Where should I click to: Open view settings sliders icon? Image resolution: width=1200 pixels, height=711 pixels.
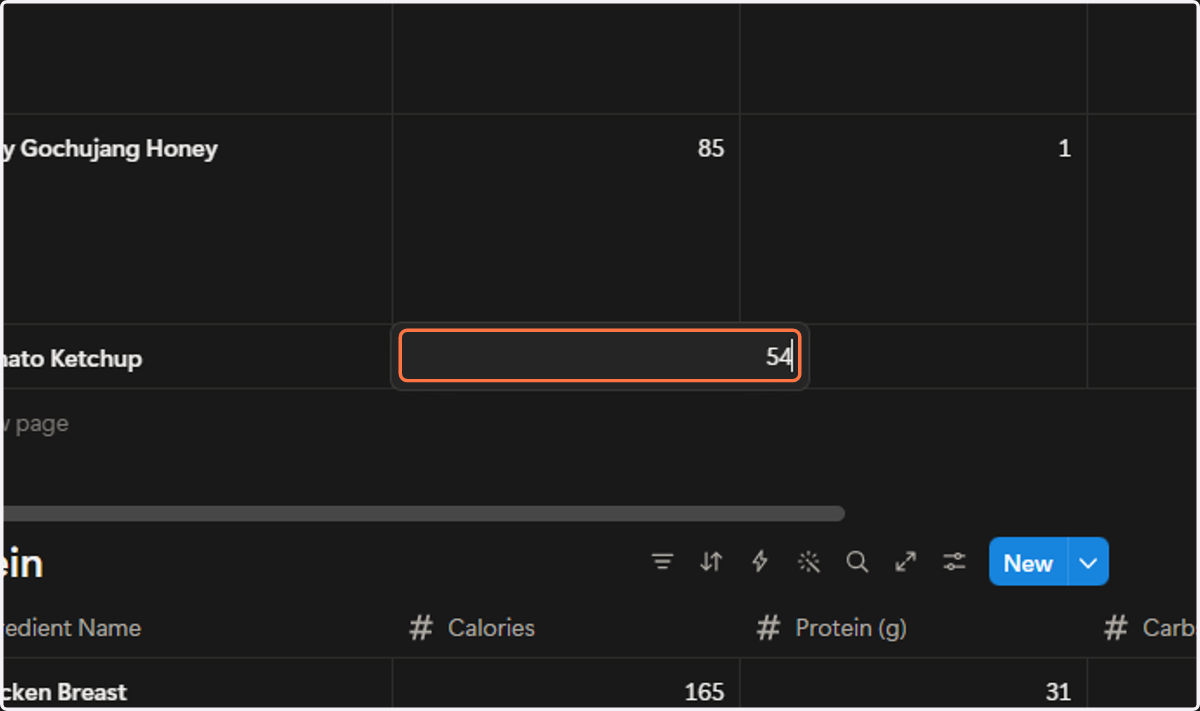955,562
